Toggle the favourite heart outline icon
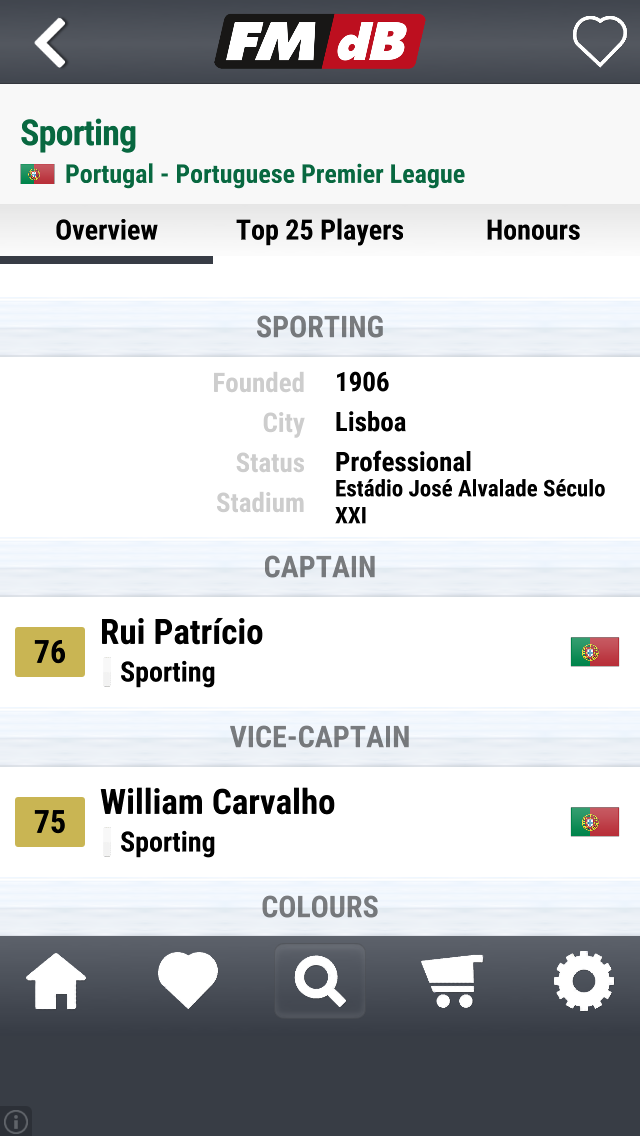 [599, 41]
